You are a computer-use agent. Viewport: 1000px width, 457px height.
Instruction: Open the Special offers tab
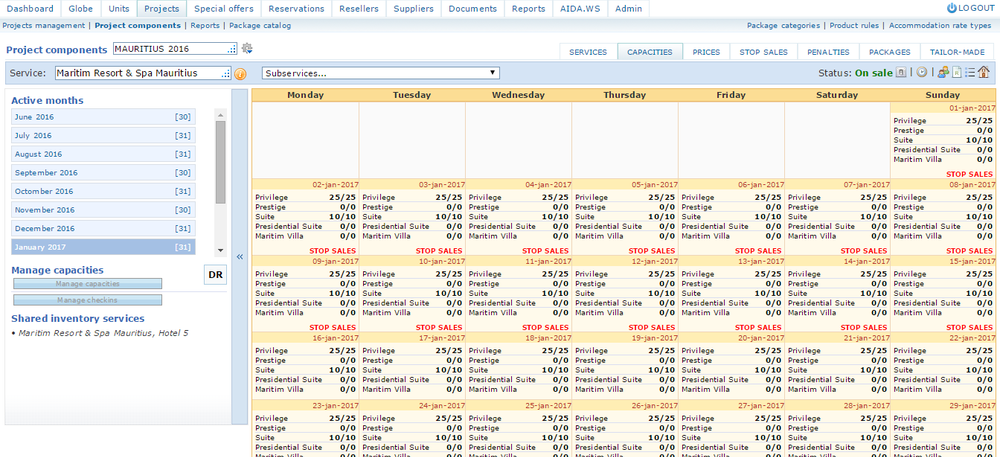(224, 9)
